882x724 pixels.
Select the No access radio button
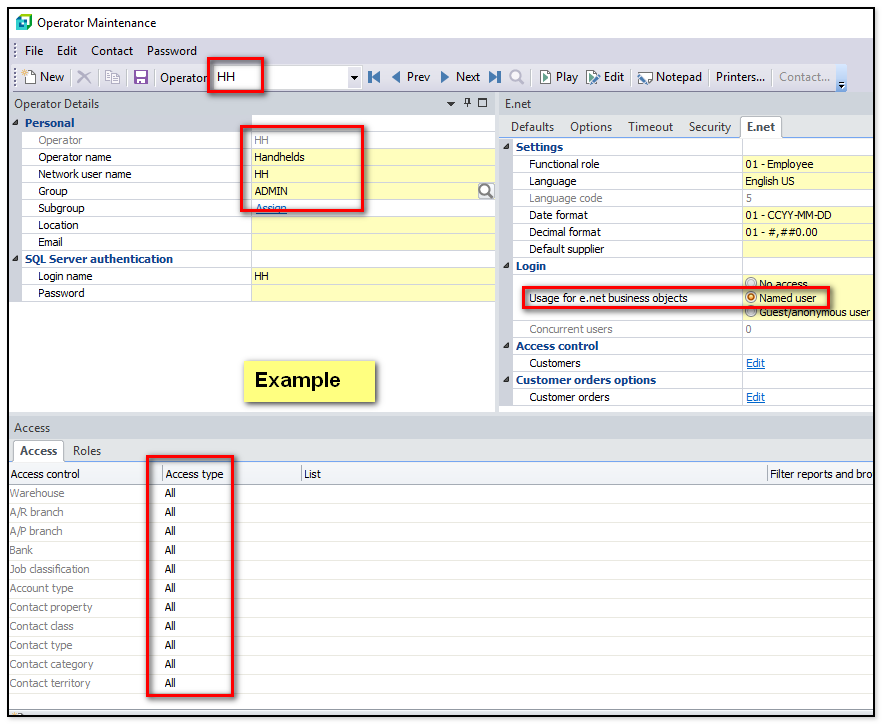point(751,284)
